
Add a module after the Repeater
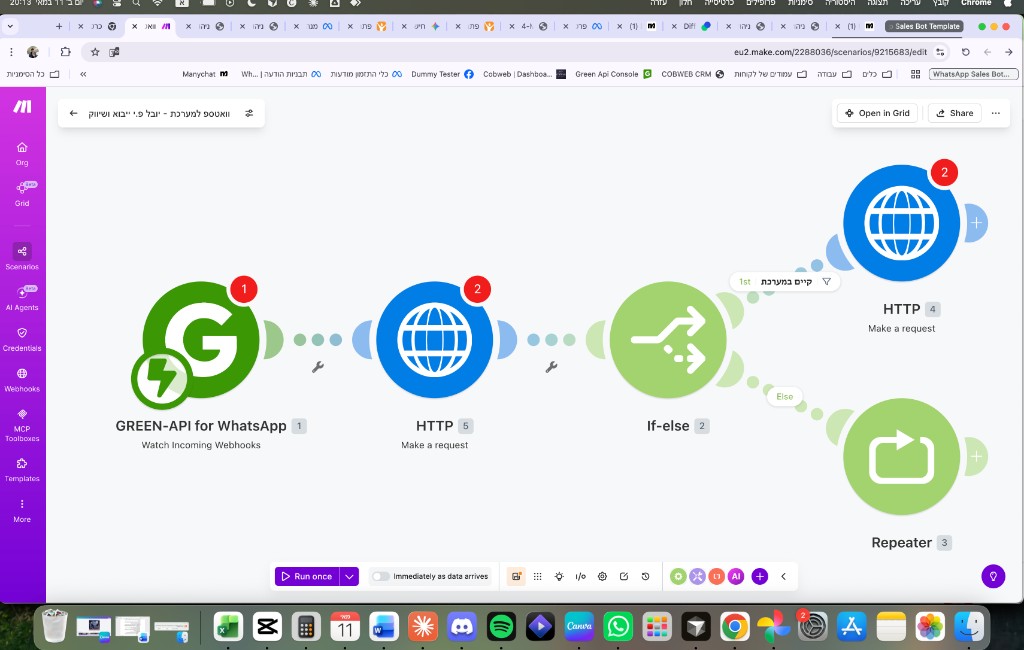976,457
